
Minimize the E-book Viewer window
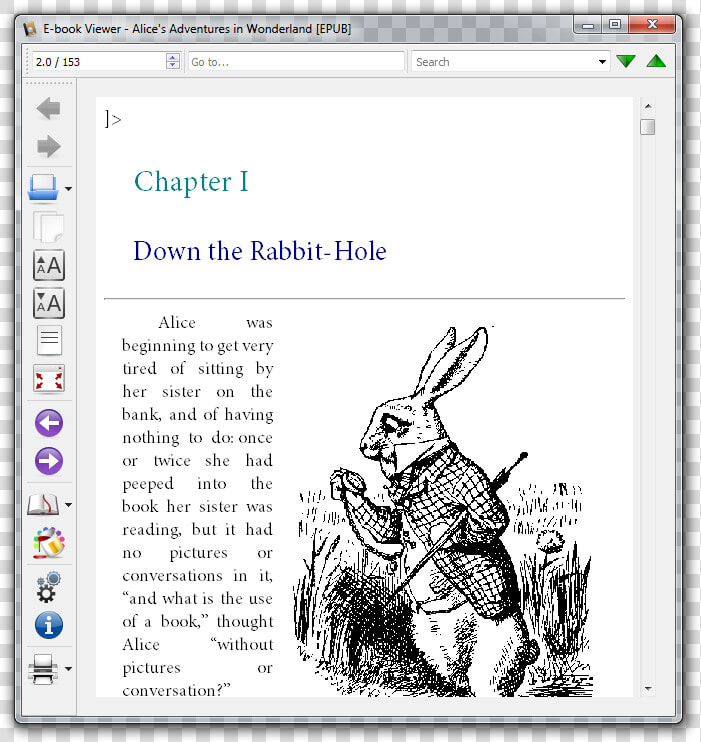tap(588, 25)
